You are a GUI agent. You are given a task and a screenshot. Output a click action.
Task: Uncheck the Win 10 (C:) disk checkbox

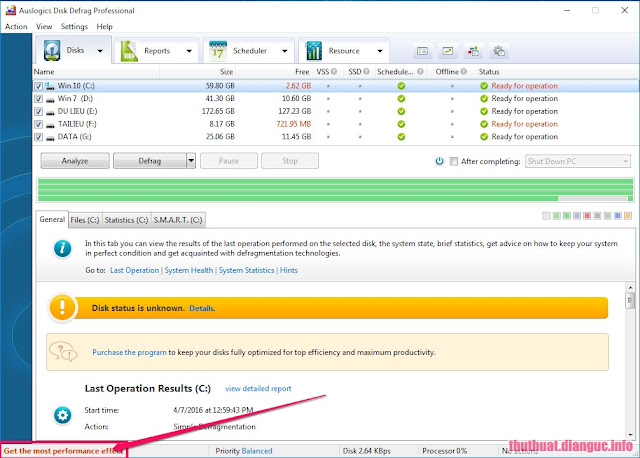(x=38, y=86)
